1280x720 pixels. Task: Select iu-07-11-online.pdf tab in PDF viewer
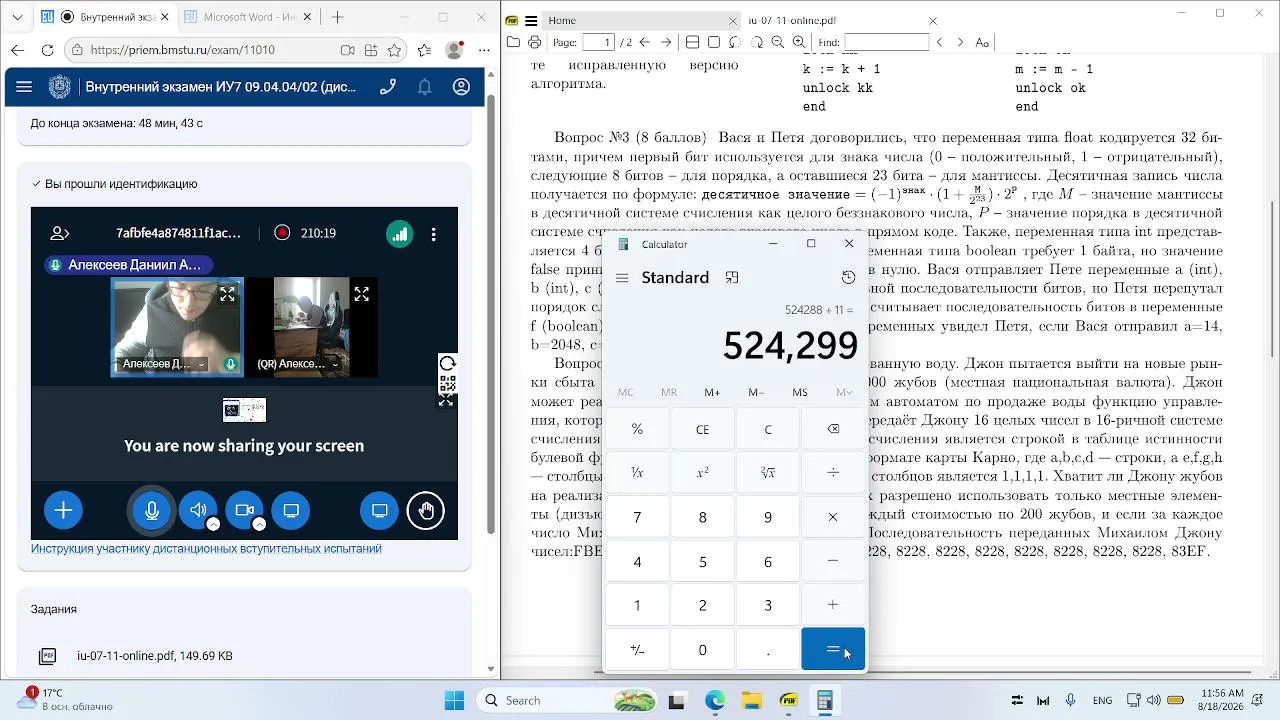[x=791, y=20]
